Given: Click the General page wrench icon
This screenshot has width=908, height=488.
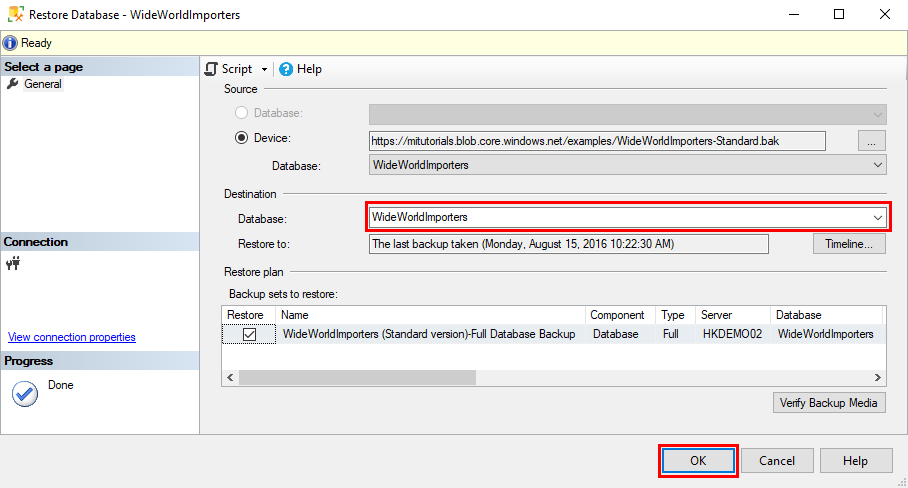Looking at the screenshot, I should (13, 84).
